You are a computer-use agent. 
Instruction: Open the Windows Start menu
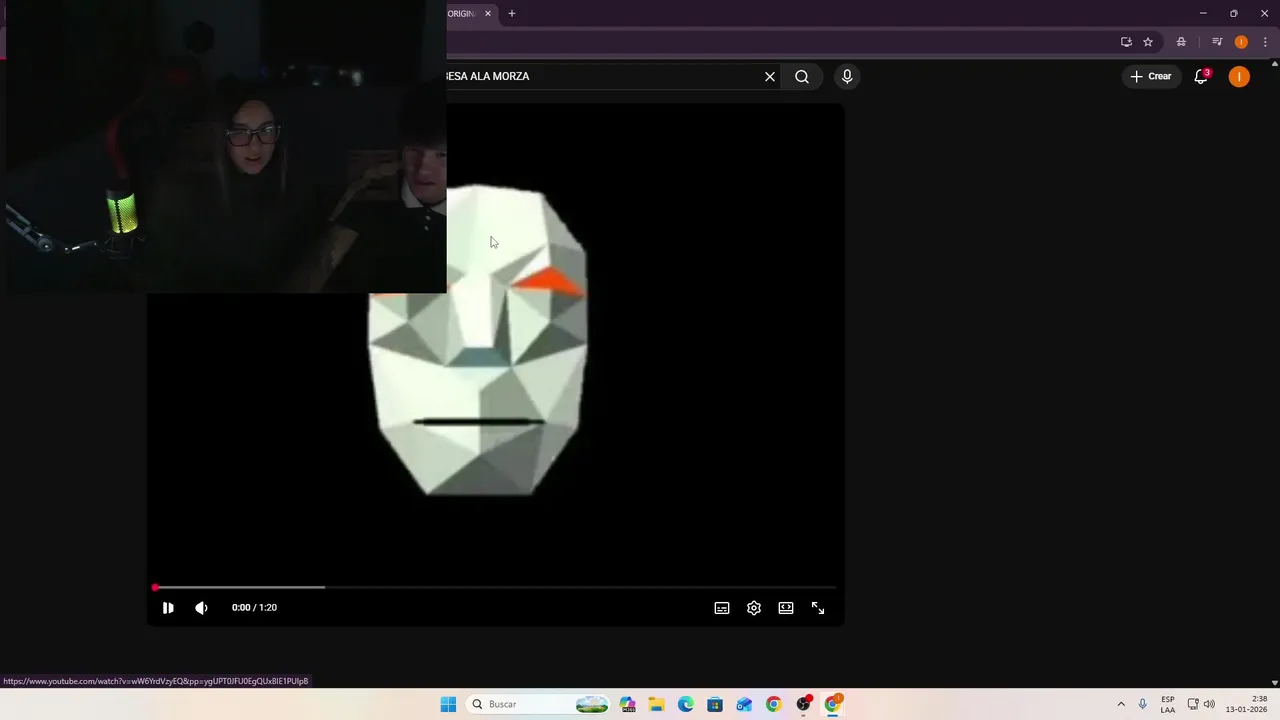click(448, 704)
